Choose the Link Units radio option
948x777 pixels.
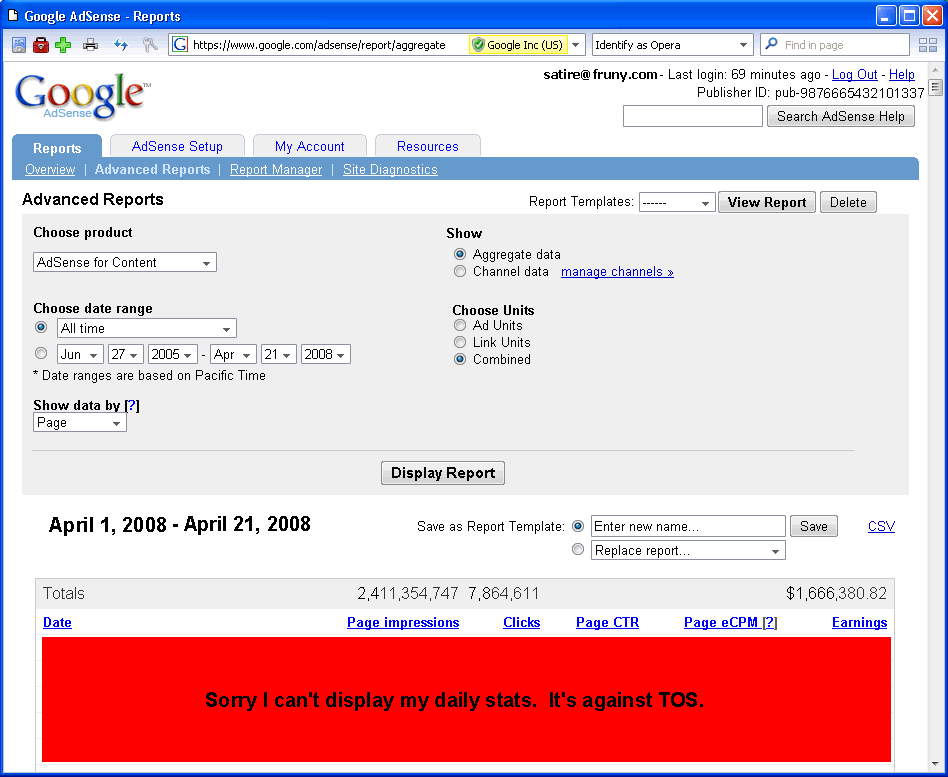click(460, 342)
